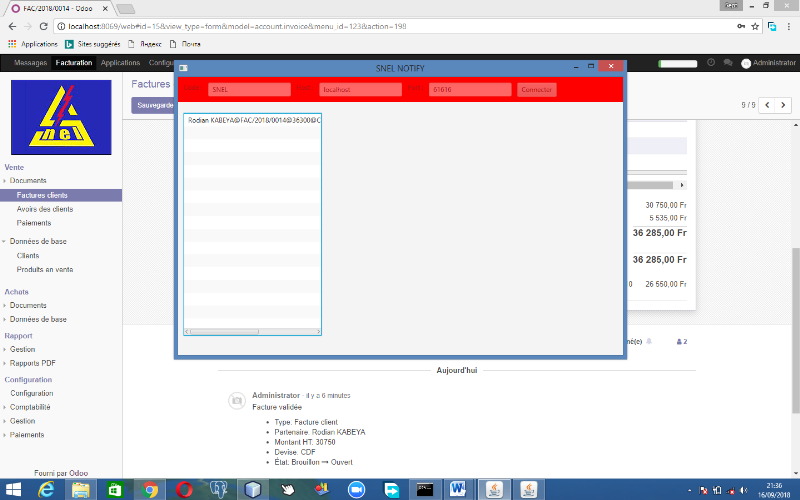Bookmark this page with the star icon

(755, 27)
